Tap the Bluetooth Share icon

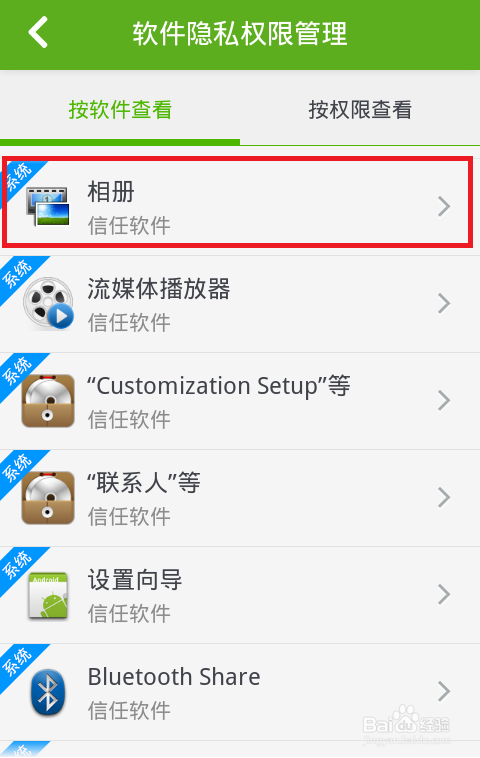coord(48,692)
